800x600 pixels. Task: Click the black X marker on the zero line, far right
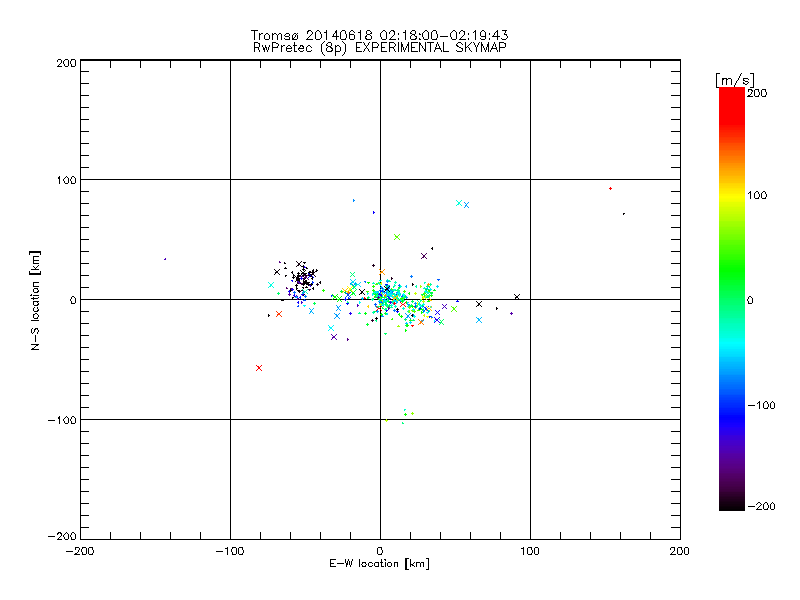(x=517, y=297)
